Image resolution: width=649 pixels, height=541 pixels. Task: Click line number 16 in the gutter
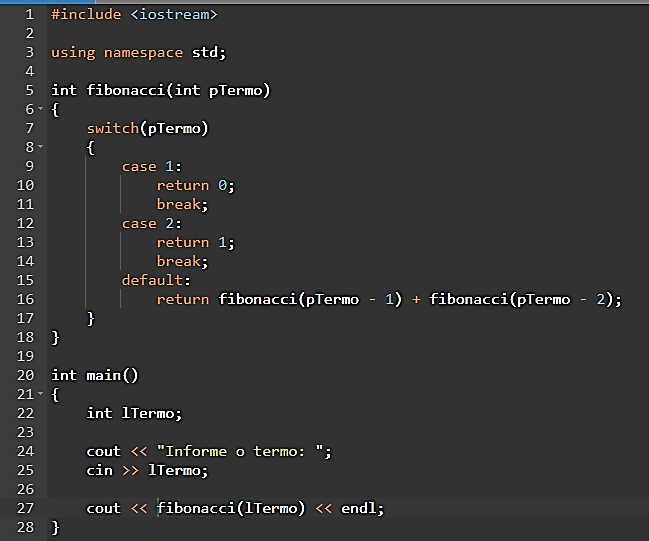click(25, 299)
